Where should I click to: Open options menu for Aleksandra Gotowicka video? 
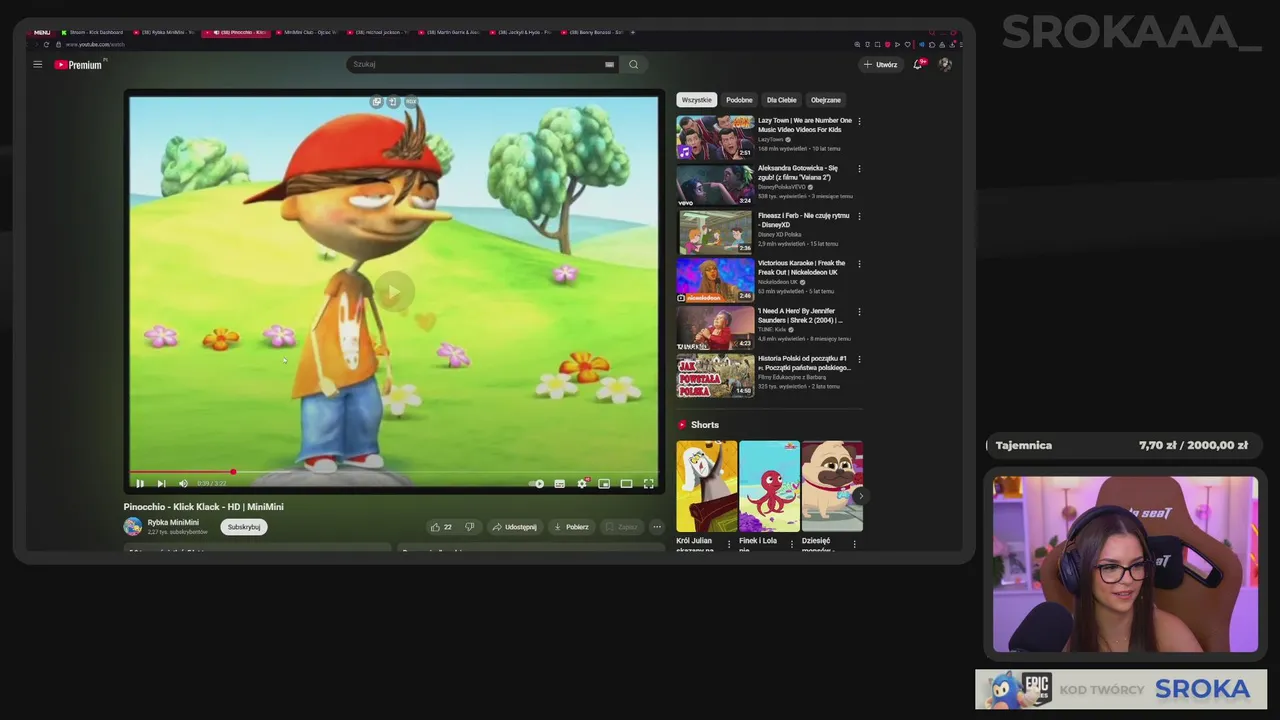859,169
